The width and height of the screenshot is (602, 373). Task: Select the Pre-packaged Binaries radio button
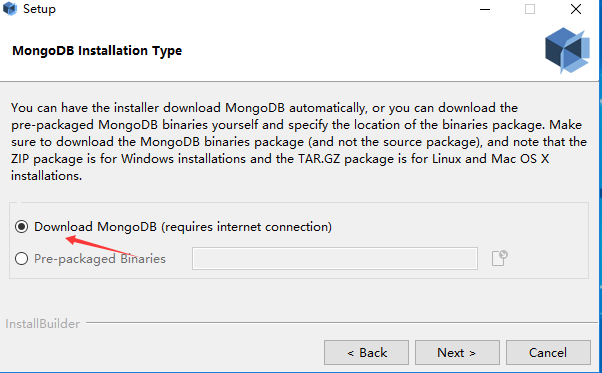pos(22,258)
